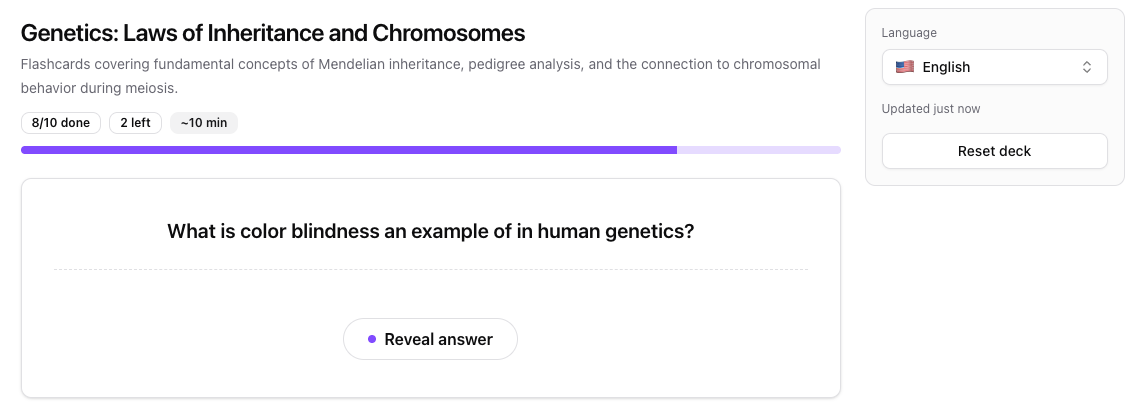1131x415 pixels.
Task: Click the "8/10 done" badge
Action: pos(60,123)
